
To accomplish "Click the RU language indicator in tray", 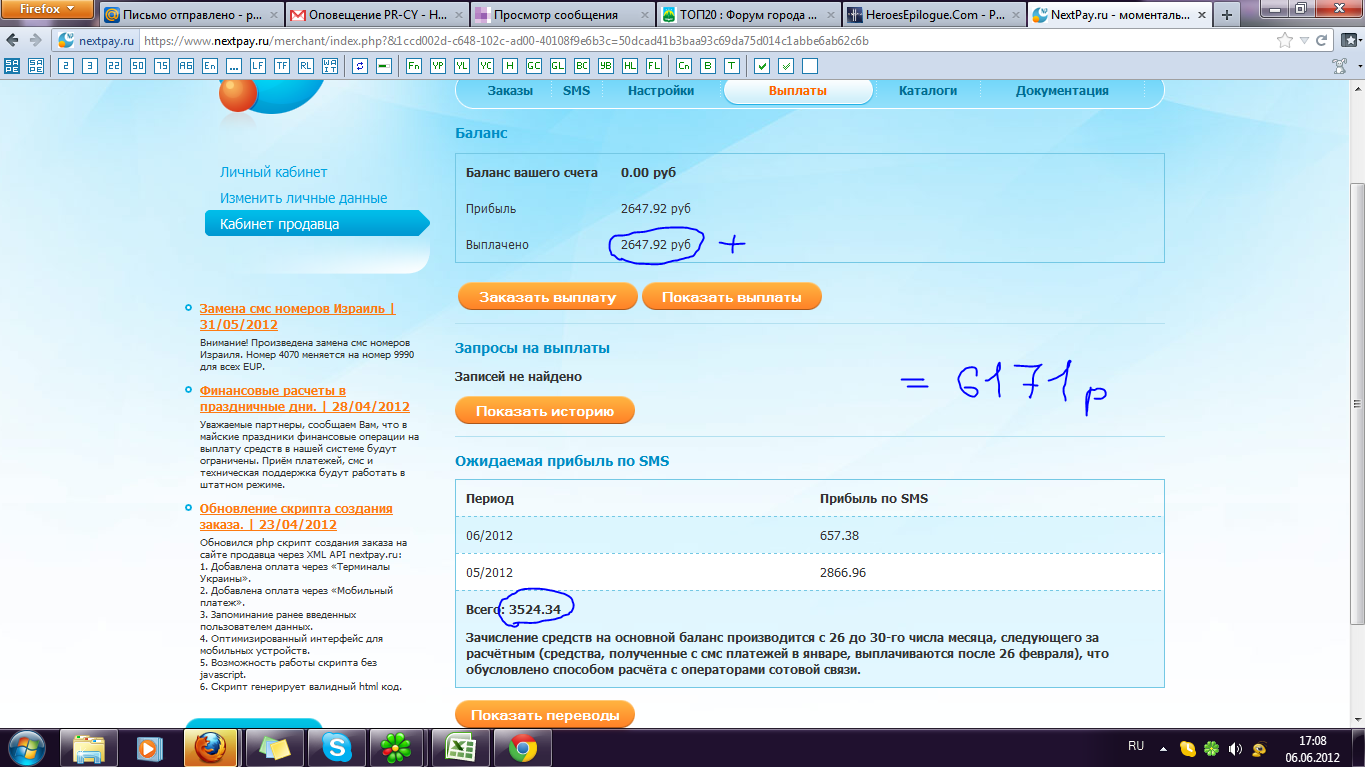I will (x=1136, y=747).
